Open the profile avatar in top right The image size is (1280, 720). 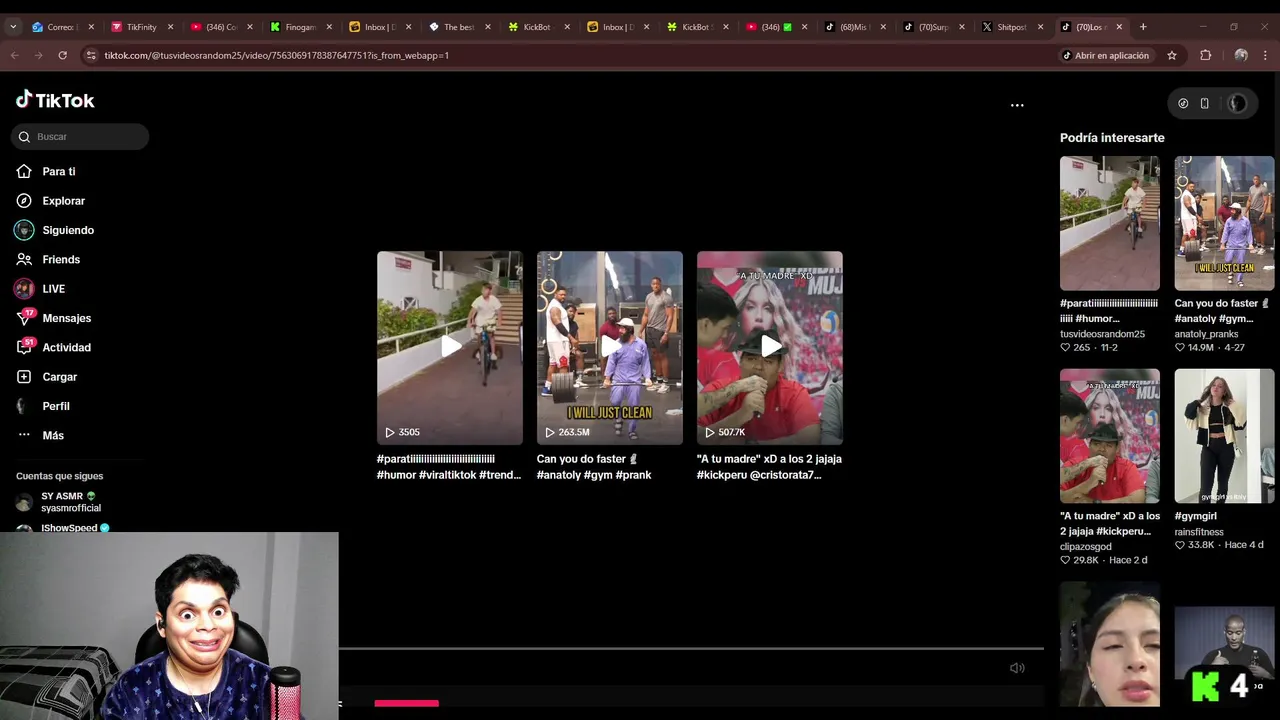pyautogui.click(x=1237, y=104)
